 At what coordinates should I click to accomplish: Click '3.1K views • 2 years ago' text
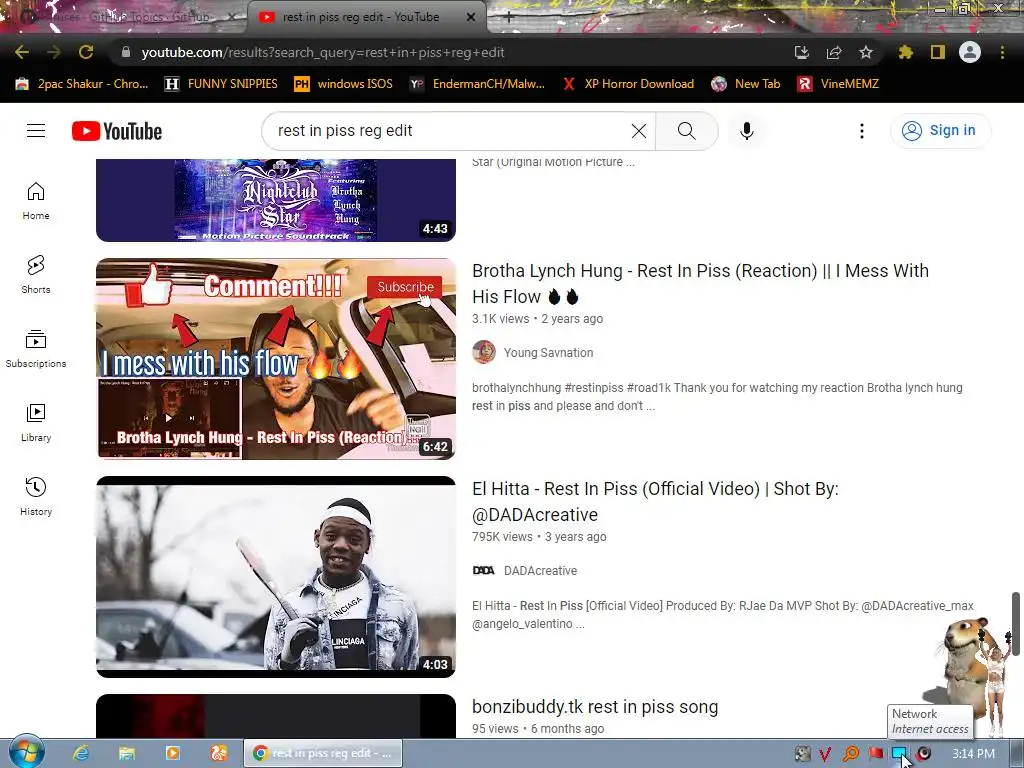[537, 319]
